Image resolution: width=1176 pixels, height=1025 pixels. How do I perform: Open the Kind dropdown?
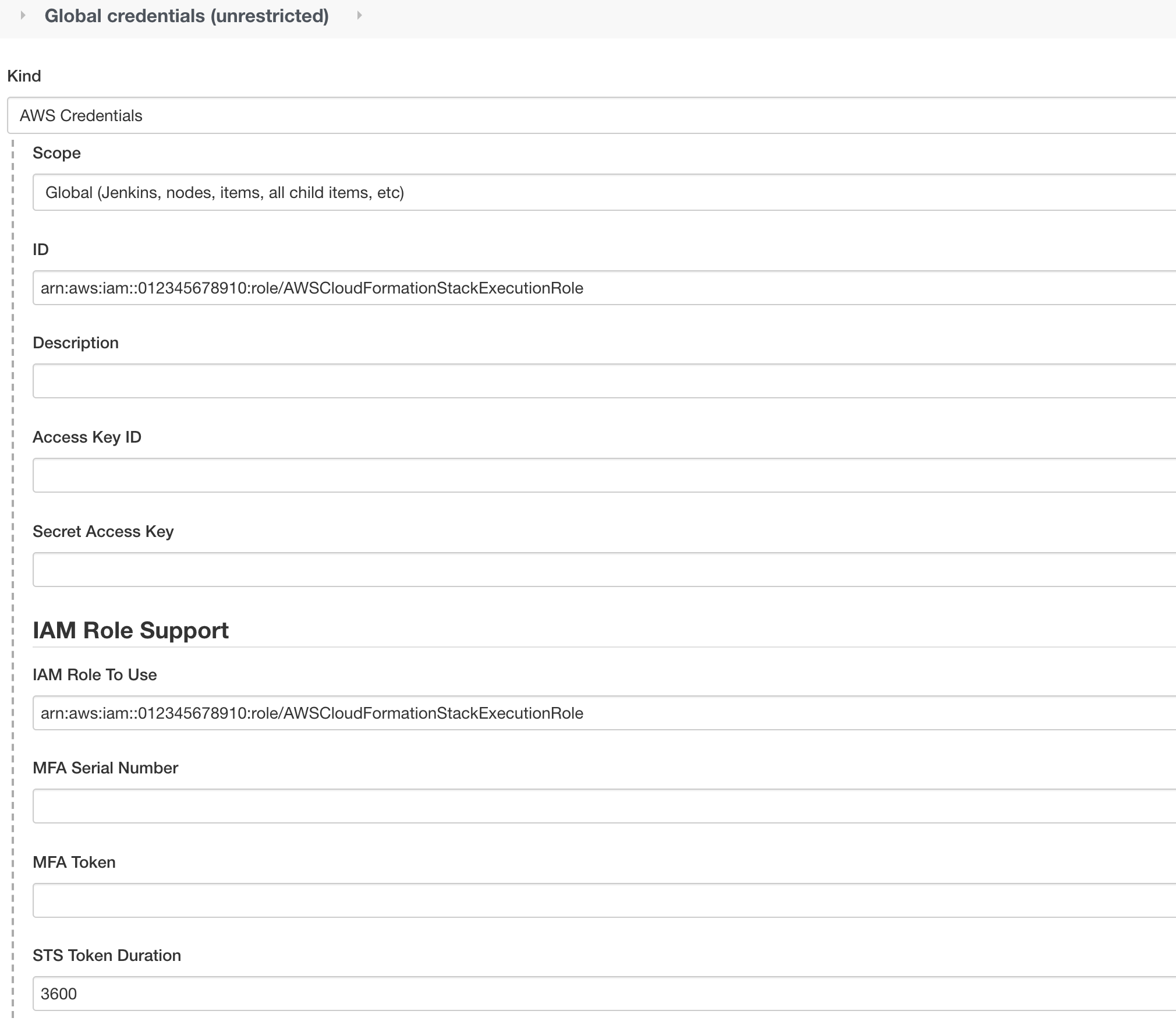point(582,115)
